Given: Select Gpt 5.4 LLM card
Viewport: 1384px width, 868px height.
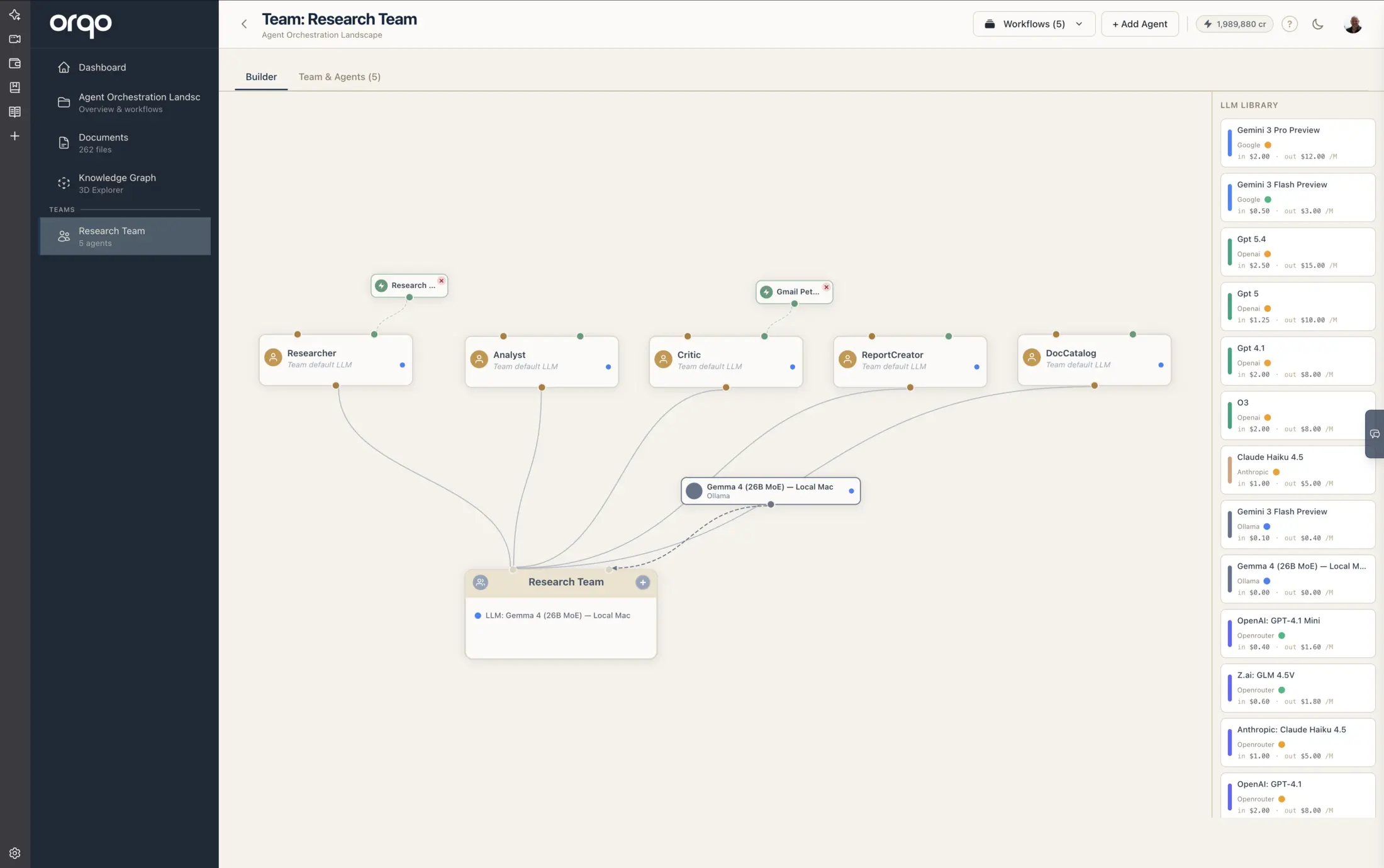Looking at the screenshot, I should (x=1297, y=252).
